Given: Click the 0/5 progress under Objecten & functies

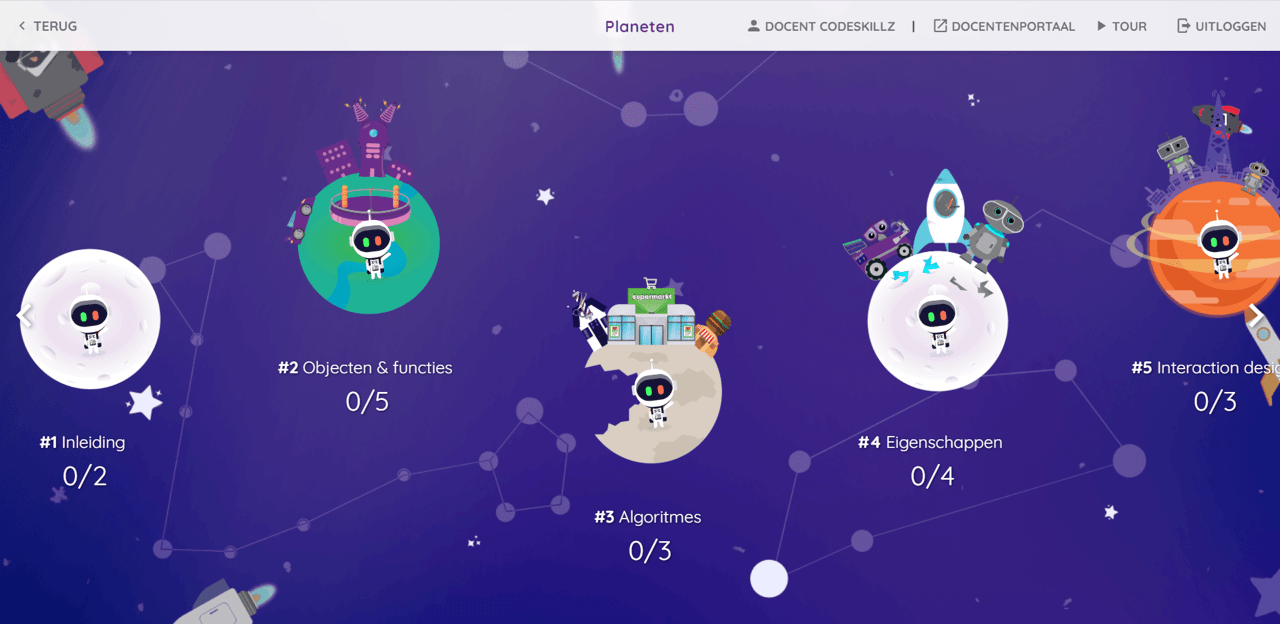Looking at the screenshot, I should 367,402.
